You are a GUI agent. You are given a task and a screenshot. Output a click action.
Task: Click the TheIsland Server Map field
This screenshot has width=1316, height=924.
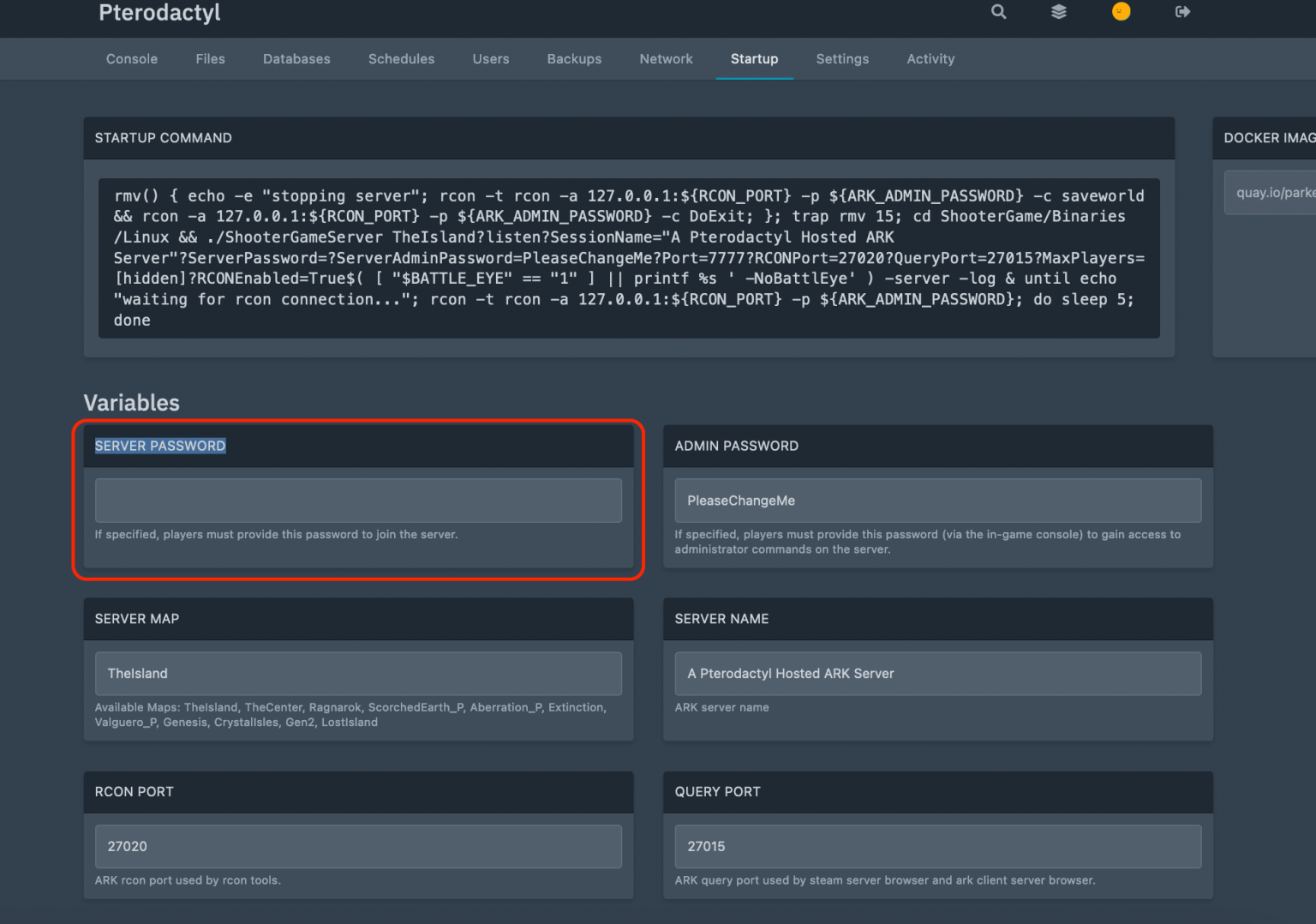point(358,673)
